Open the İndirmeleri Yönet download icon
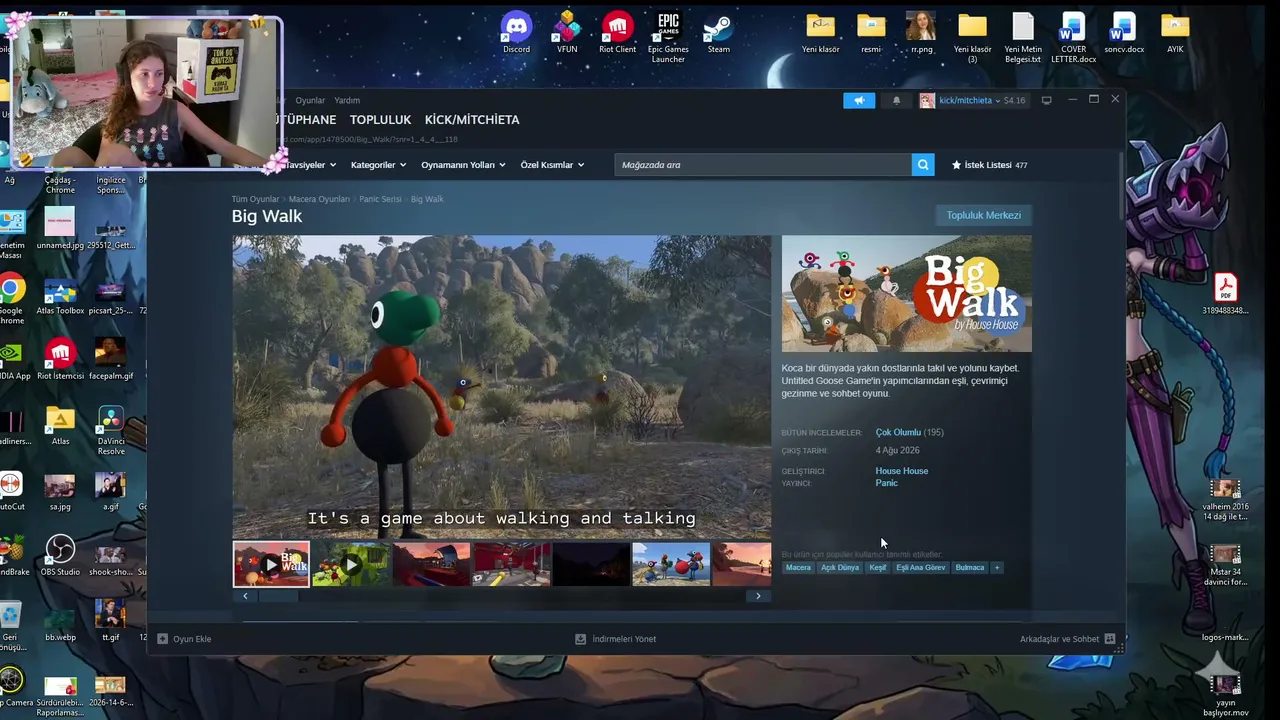This screenshot has height=720, width=1280. click(580, 639)
